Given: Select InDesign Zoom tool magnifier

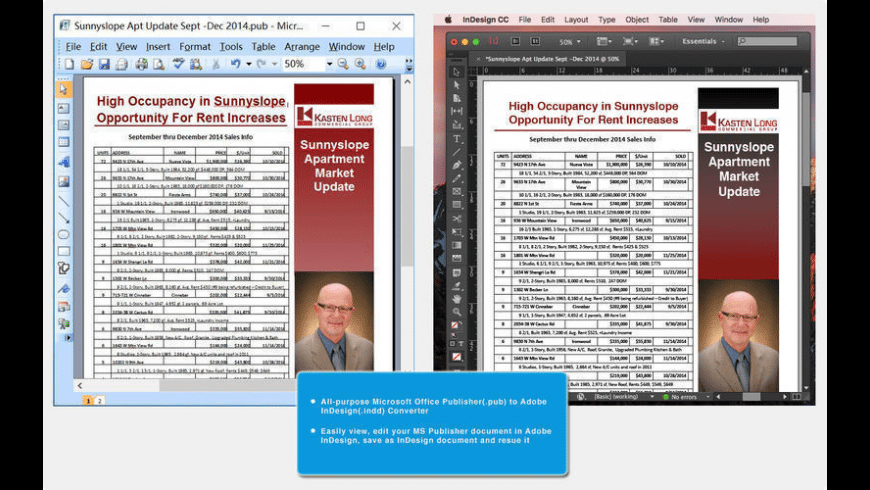Looking at the screenshot, I should point(457,312).
